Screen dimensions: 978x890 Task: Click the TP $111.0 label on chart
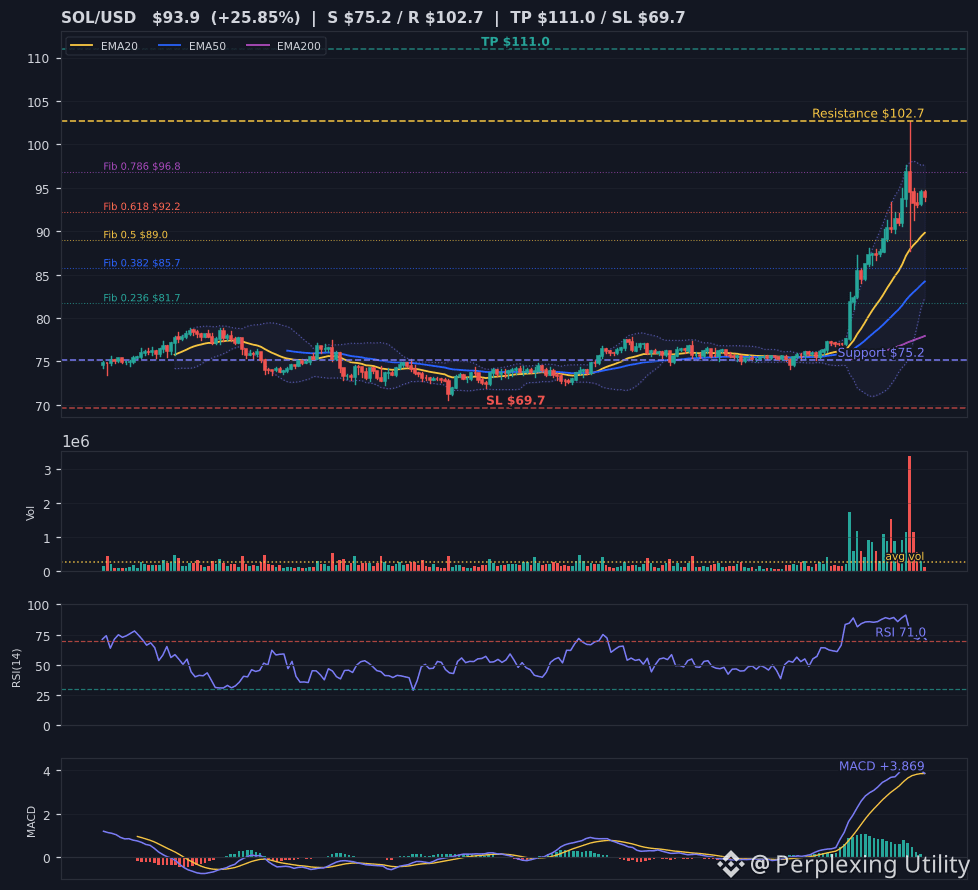(x=515, y=42)
